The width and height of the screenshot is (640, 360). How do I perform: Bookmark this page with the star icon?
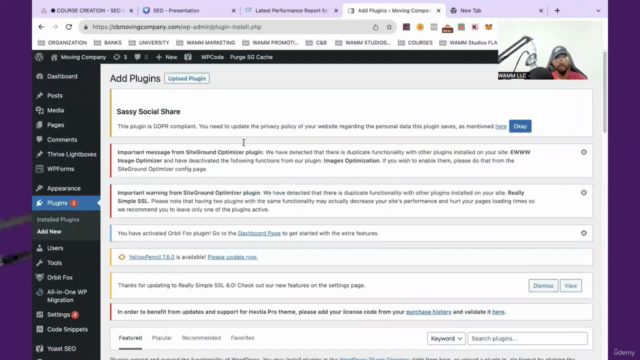[x=389, y=27]
